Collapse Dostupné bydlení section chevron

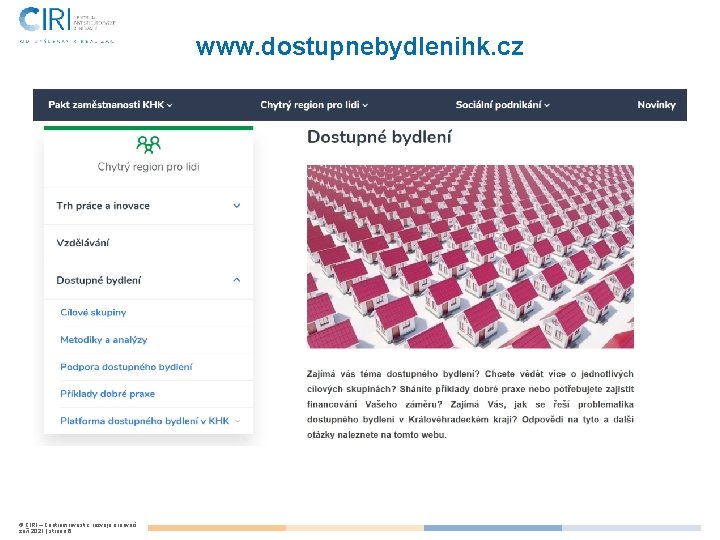pos(236,280)
